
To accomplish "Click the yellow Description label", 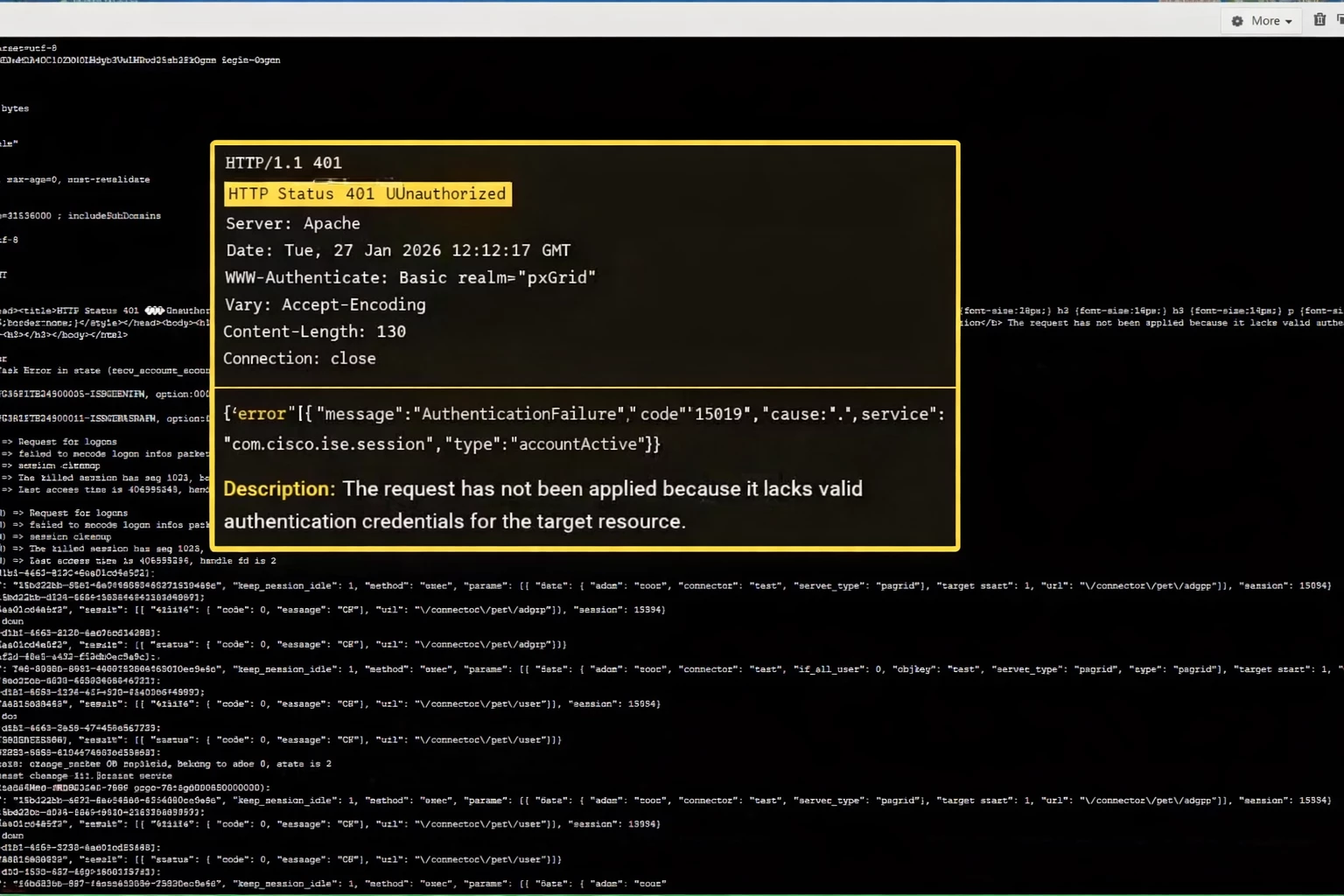I will (279, 489).
